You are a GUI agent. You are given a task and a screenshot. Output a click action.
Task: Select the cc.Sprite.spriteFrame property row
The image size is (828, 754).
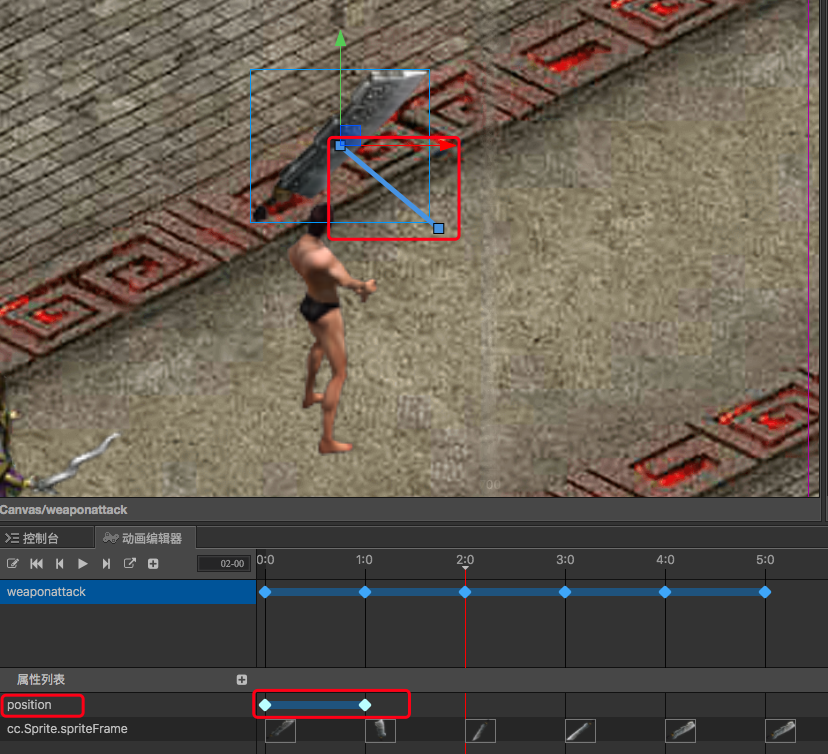(x=128, y=729)
